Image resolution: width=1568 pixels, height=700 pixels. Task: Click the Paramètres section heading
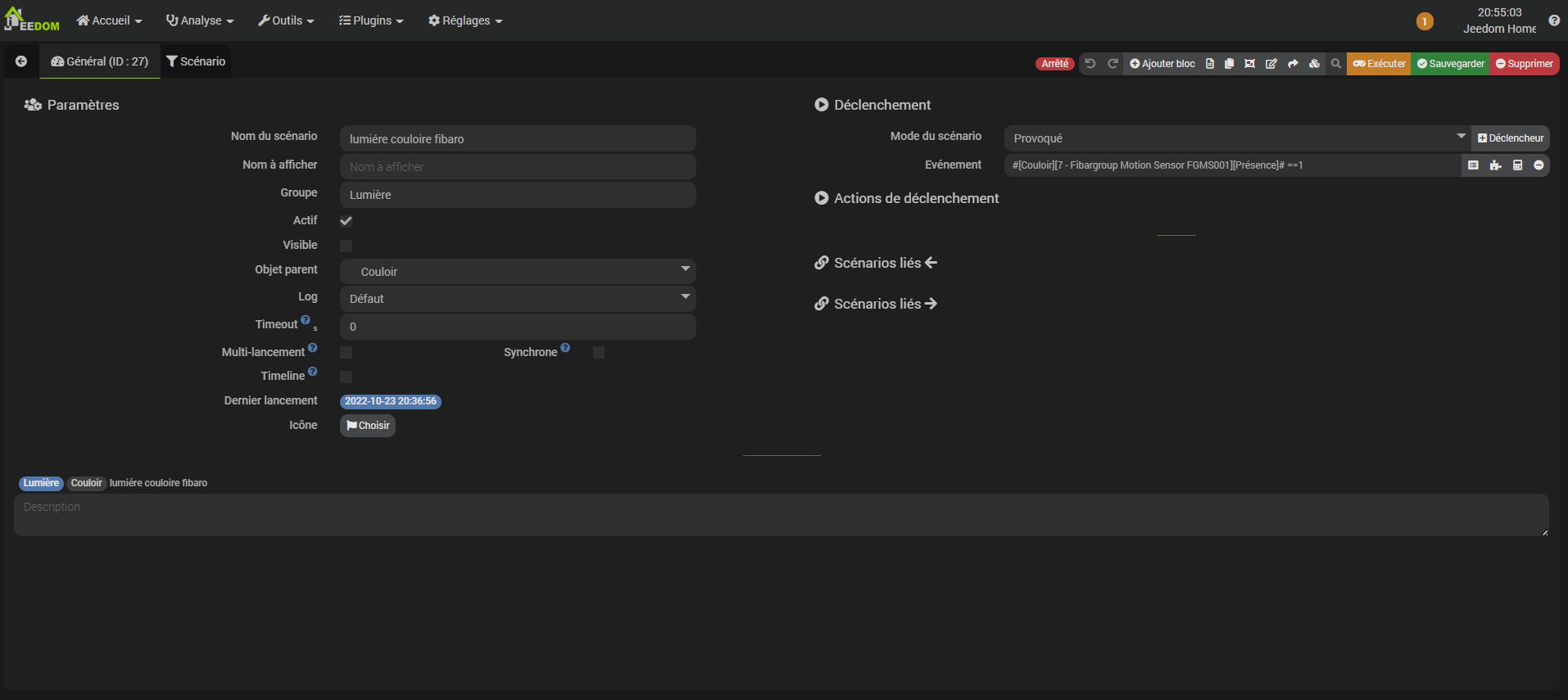click(72, 105)
